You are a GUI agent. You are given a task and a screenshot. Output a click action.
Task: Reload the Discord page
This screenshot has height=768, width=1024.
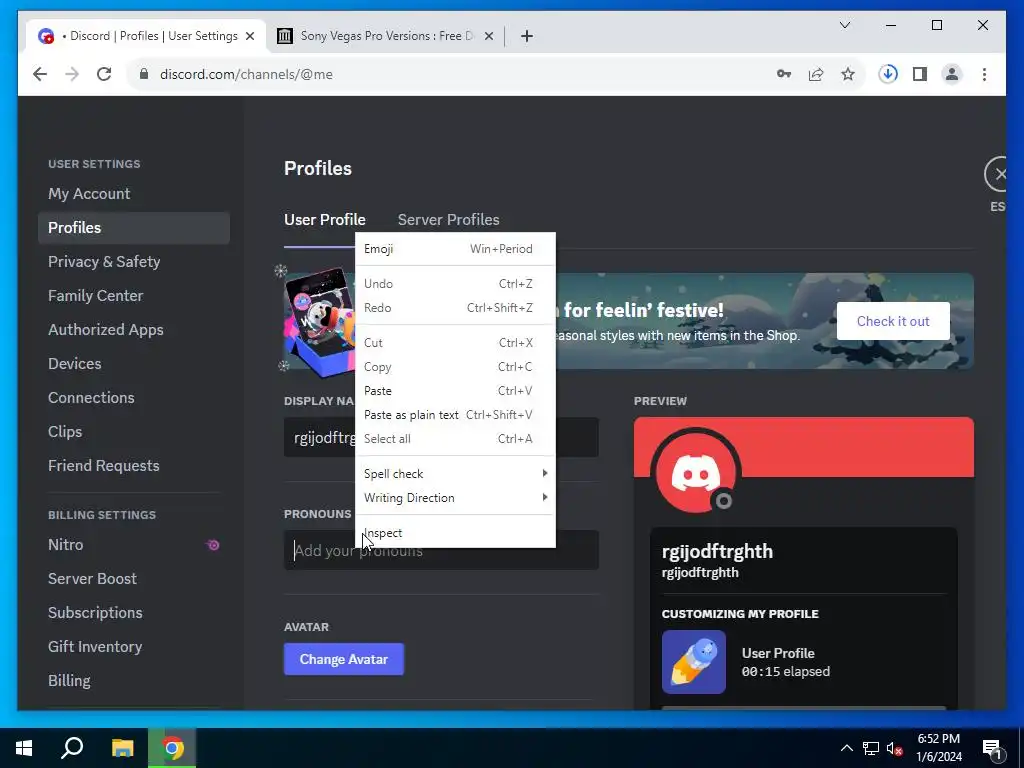tap(104, 74)
